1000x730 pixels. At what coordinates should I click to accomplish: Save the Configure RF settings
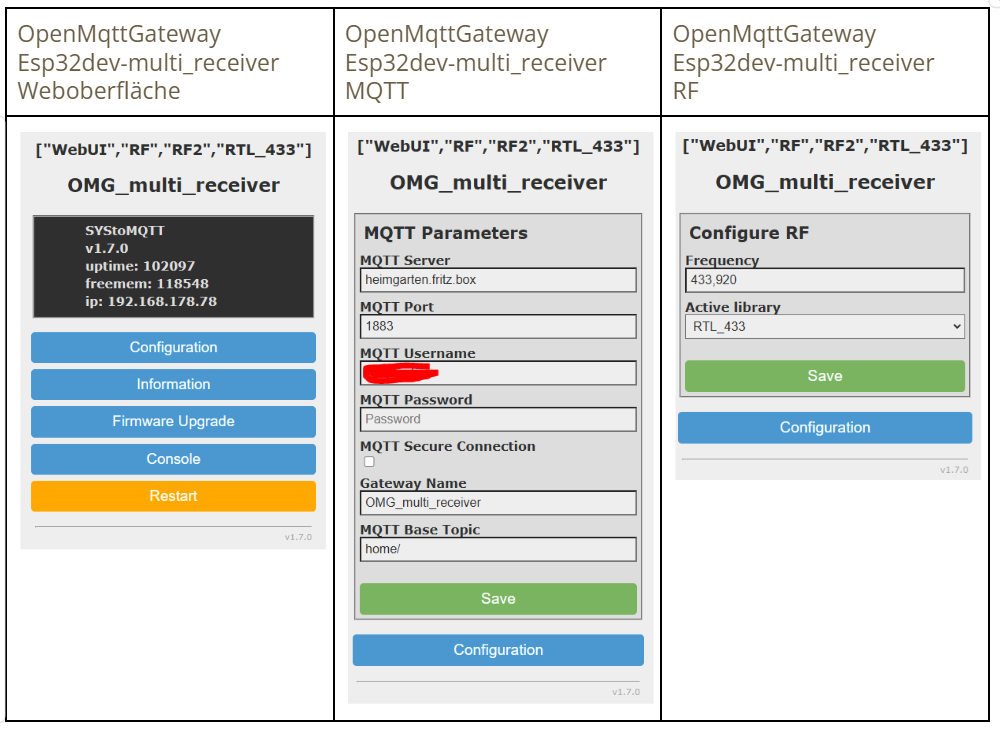click(x=825, y=376)
